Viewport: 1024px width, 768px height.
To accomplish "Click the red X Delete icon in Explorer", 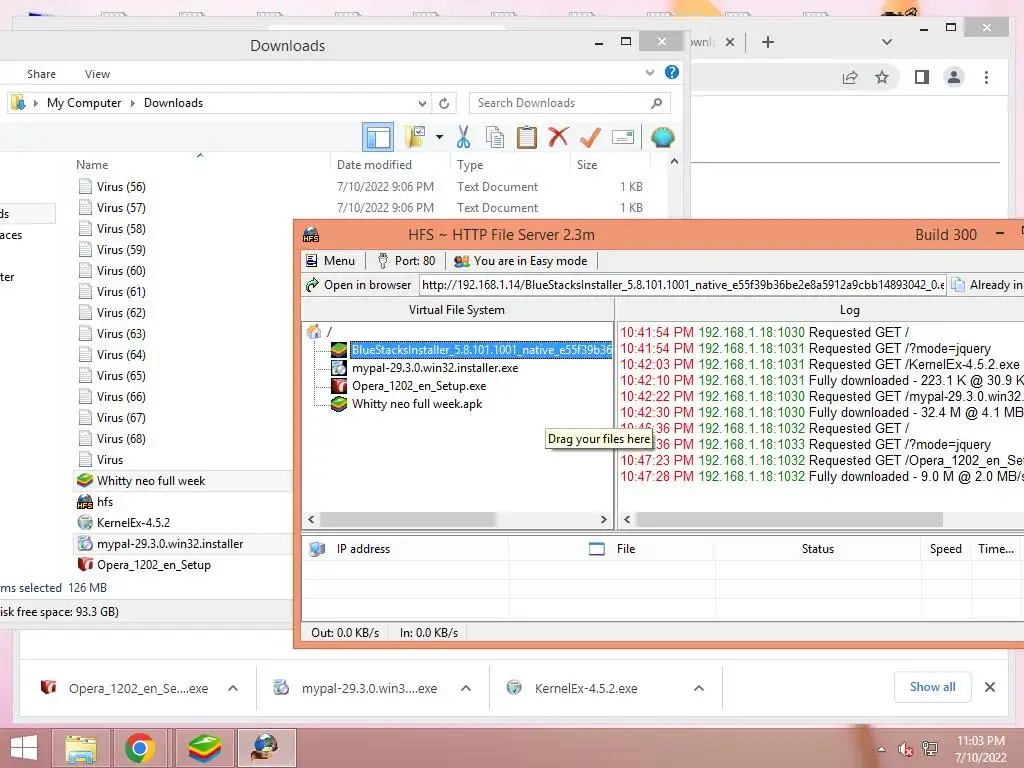I will coord(558,137).
